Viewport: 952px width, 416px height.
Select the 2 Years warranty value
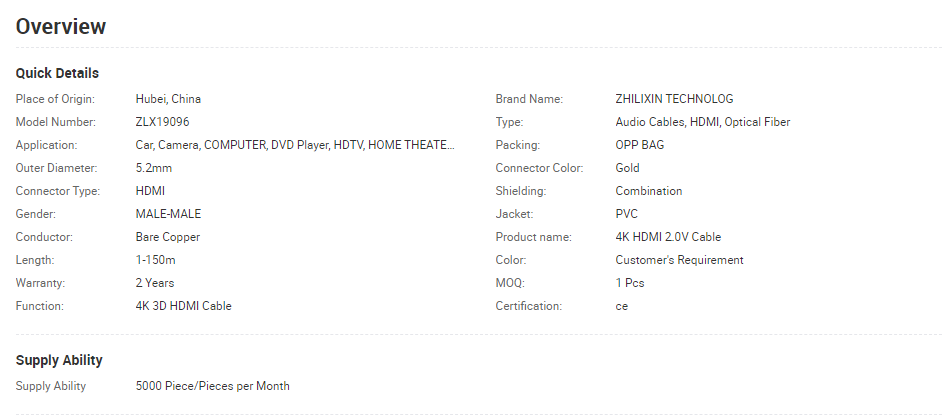(x=155, y=283)
